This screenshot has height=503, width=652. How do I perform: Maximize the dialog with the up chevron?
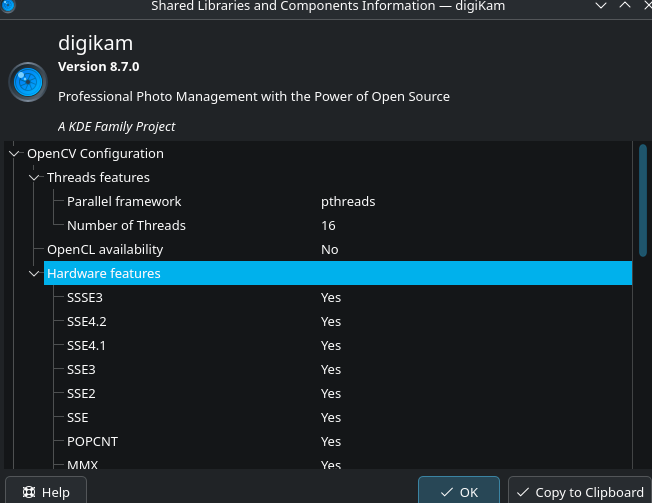click(x=625, y=5)
